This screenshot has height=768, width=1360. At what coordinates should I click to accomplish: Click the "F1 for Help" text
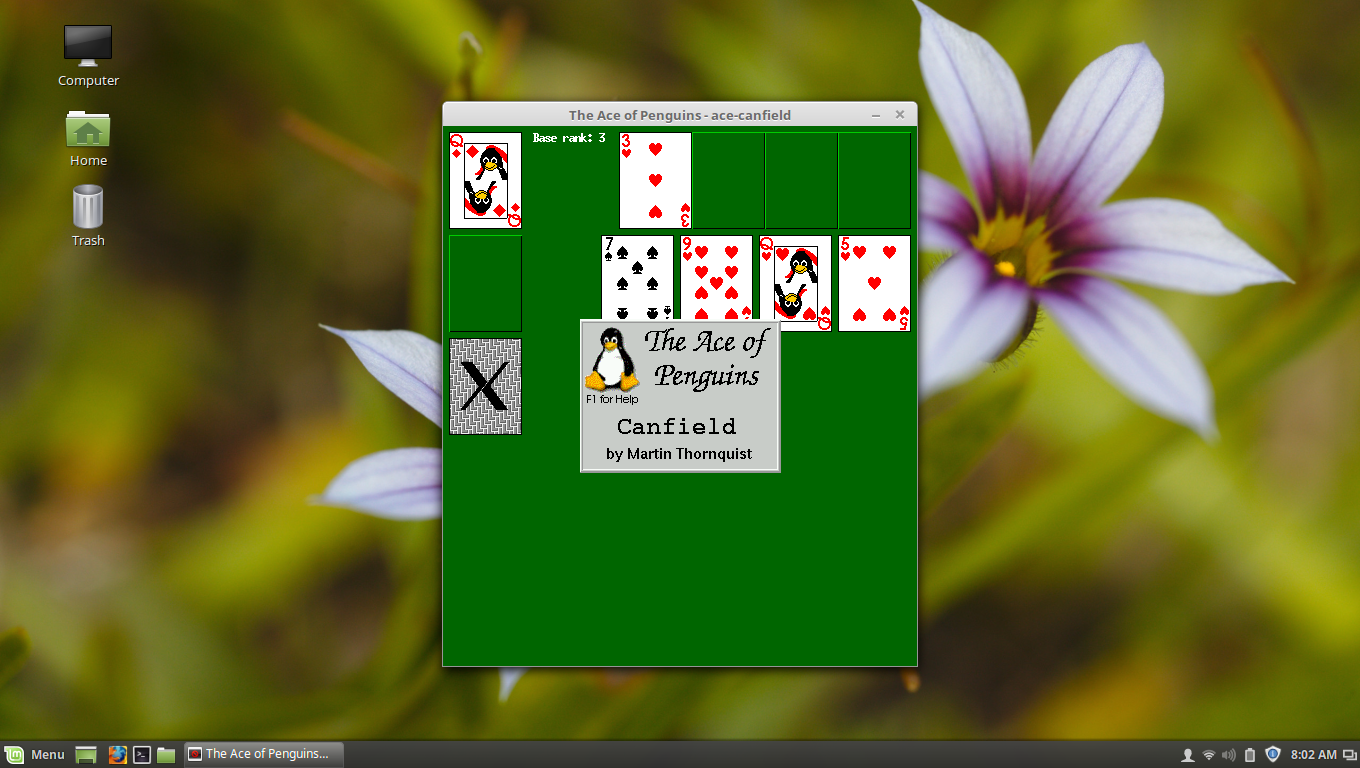(612, 400)
